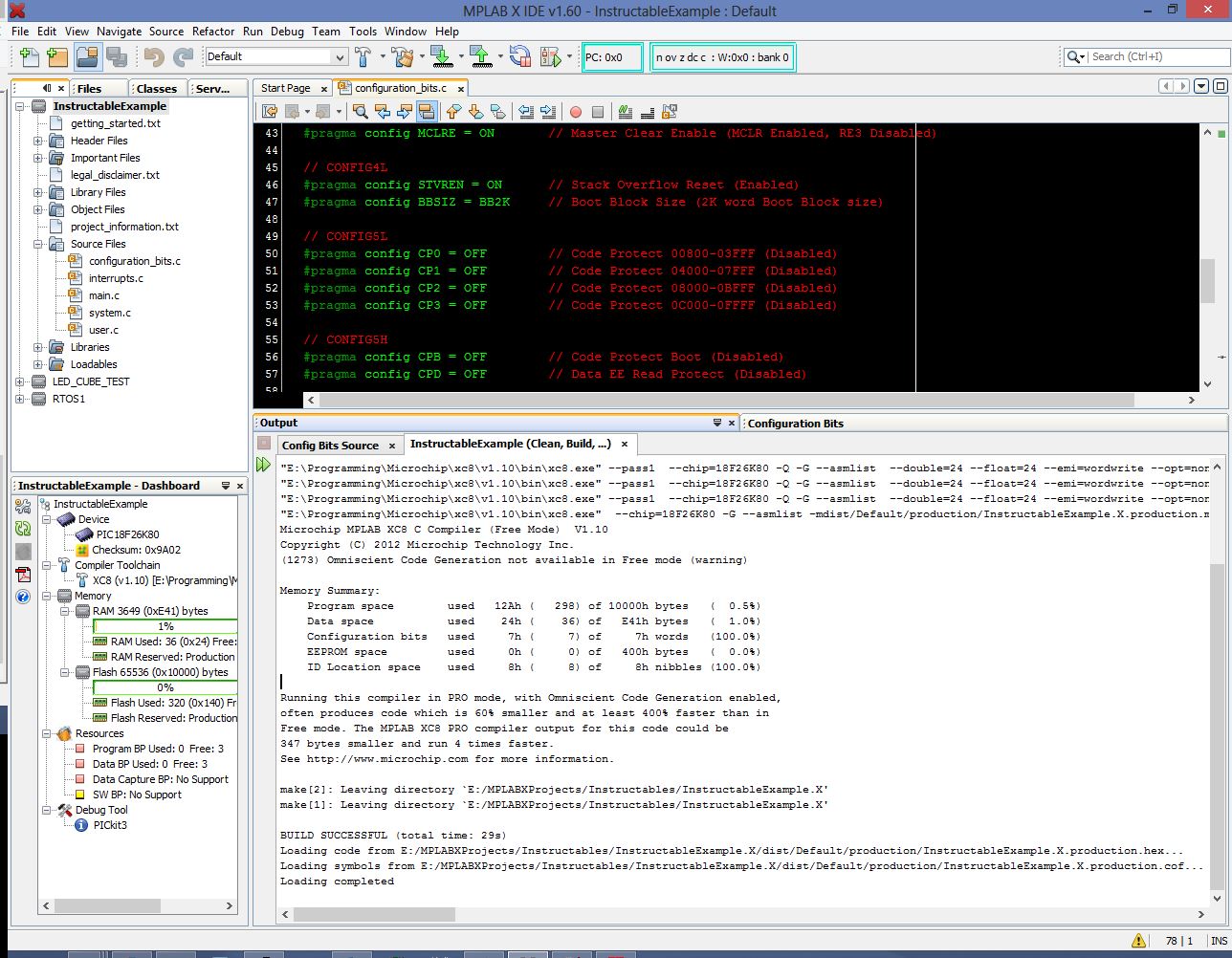Screen dimensions: 1232x958
Task: Build the project with the hammer icon
Action: [x=364, y=56]
